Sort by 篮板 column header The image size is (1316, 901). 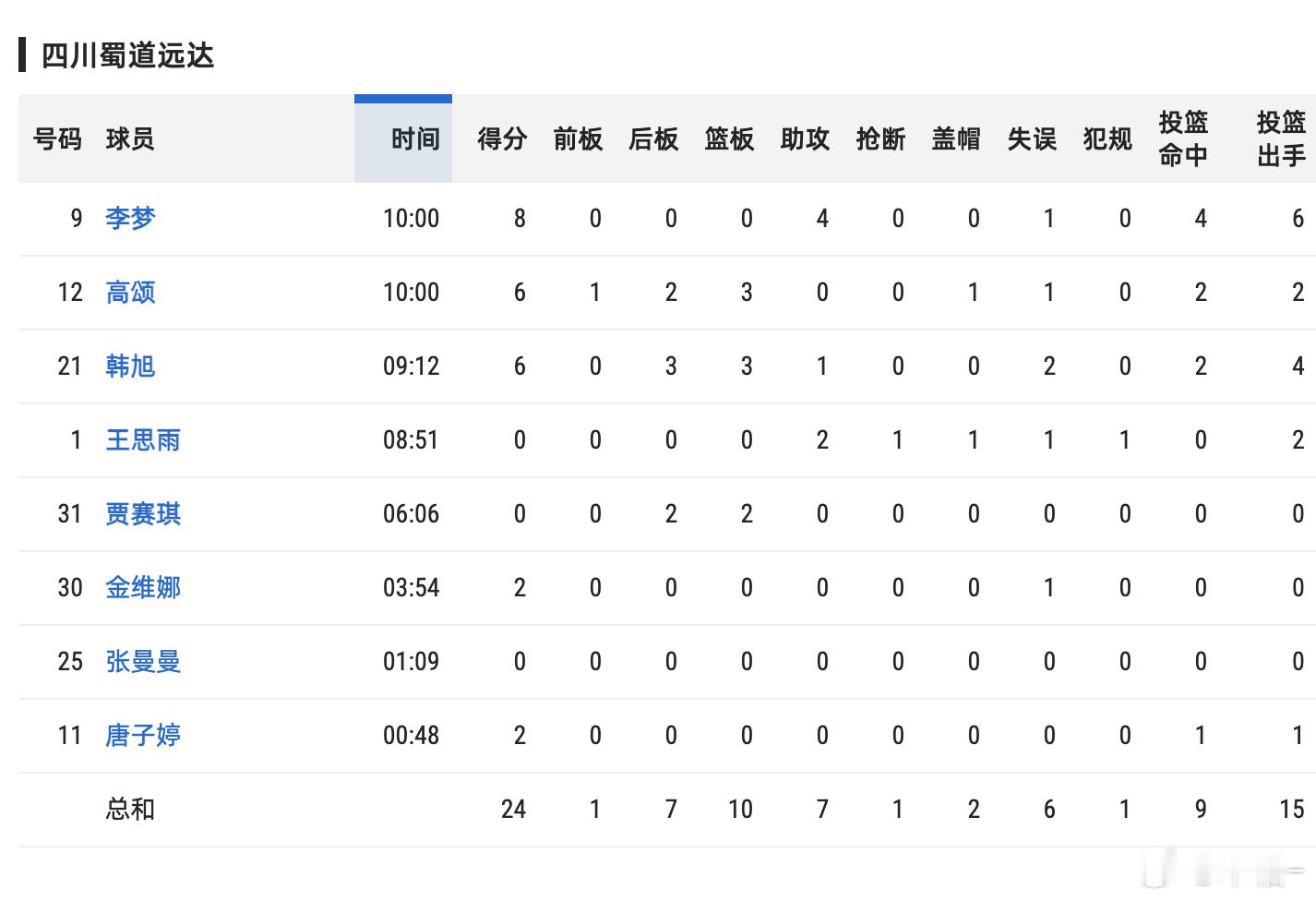(x=729, y=139)
